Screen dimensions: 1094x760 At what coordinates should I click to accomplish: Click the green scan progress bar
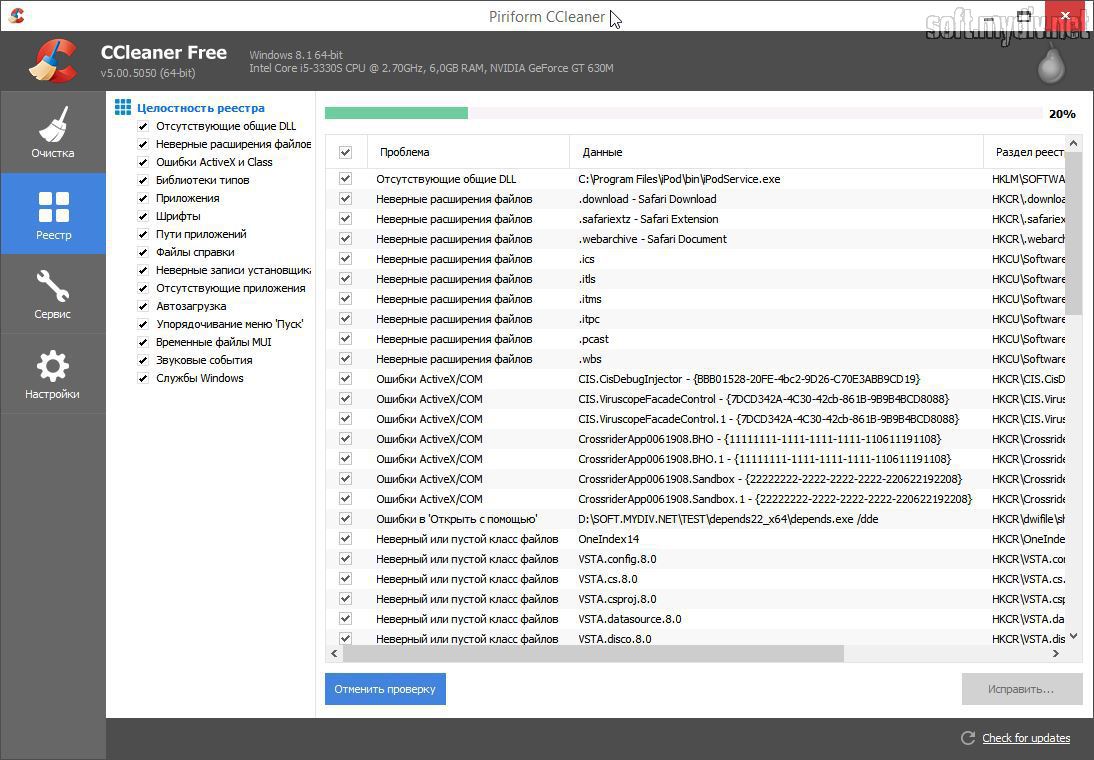pos(396,113)
